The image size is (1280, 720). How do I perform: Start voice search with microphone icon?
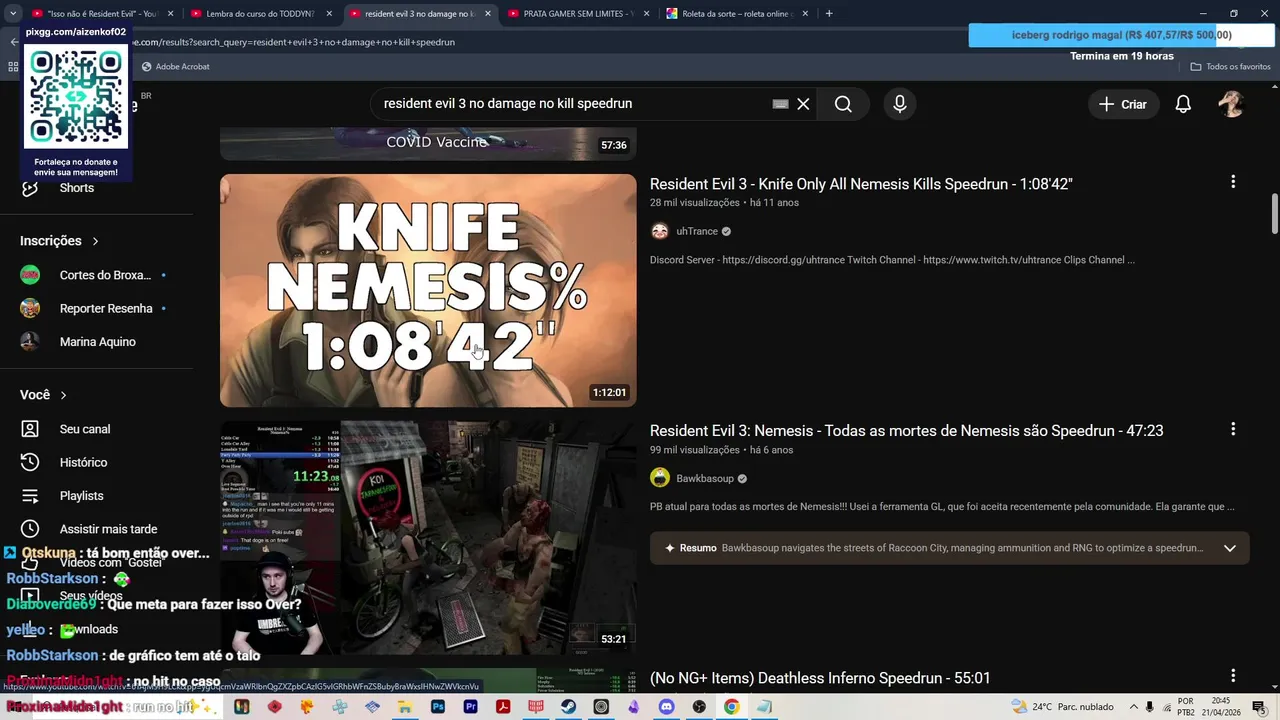(x=900, y=104)
